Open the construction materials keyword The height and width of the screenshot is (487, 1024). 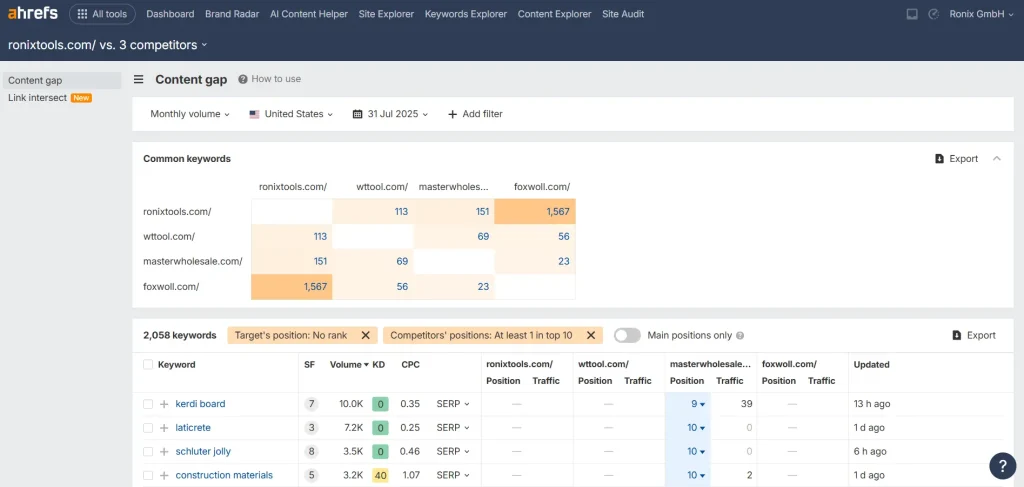pos(224,475)
